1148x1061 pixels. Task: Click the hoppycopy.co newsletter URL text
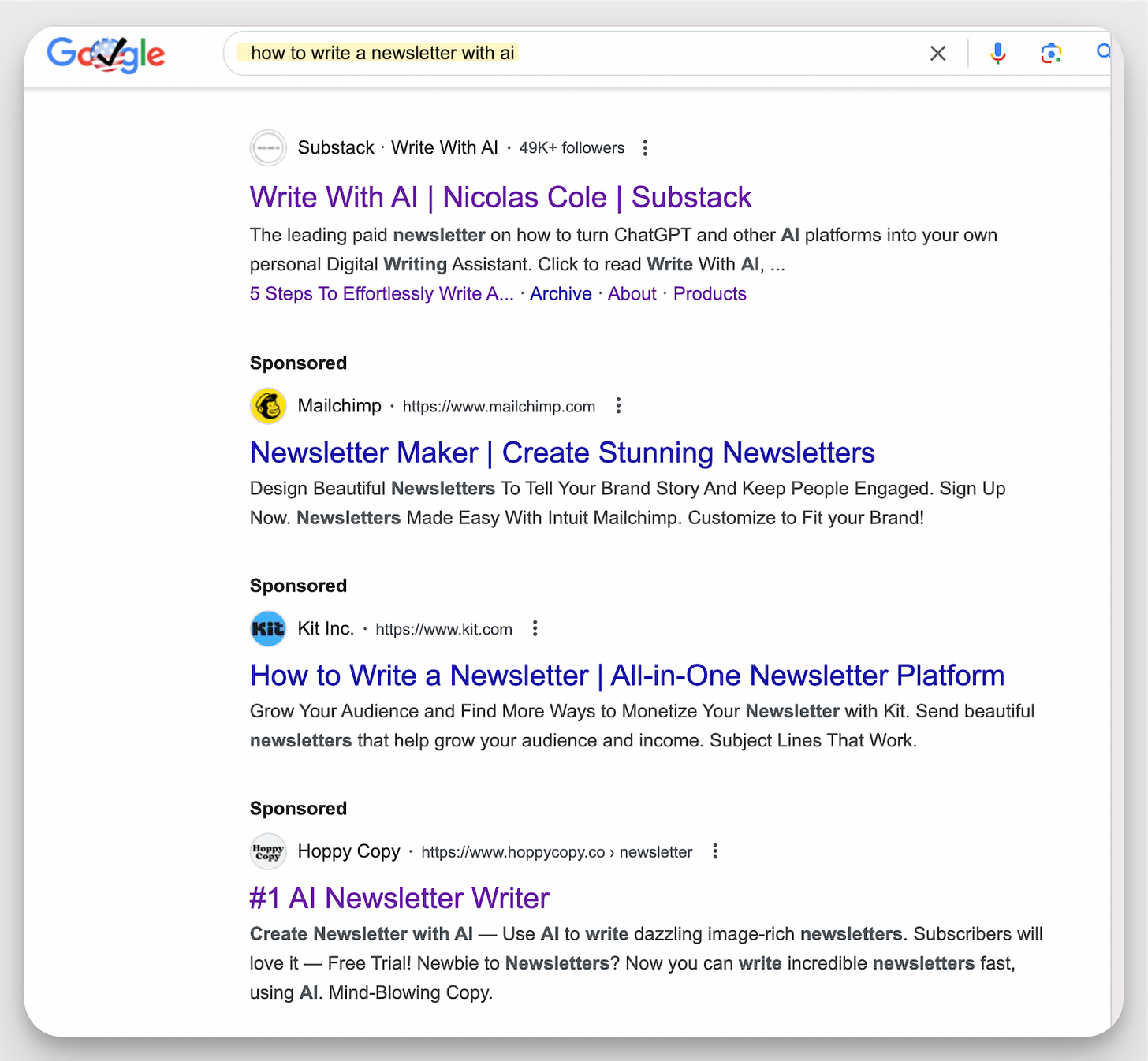[557, 853]
